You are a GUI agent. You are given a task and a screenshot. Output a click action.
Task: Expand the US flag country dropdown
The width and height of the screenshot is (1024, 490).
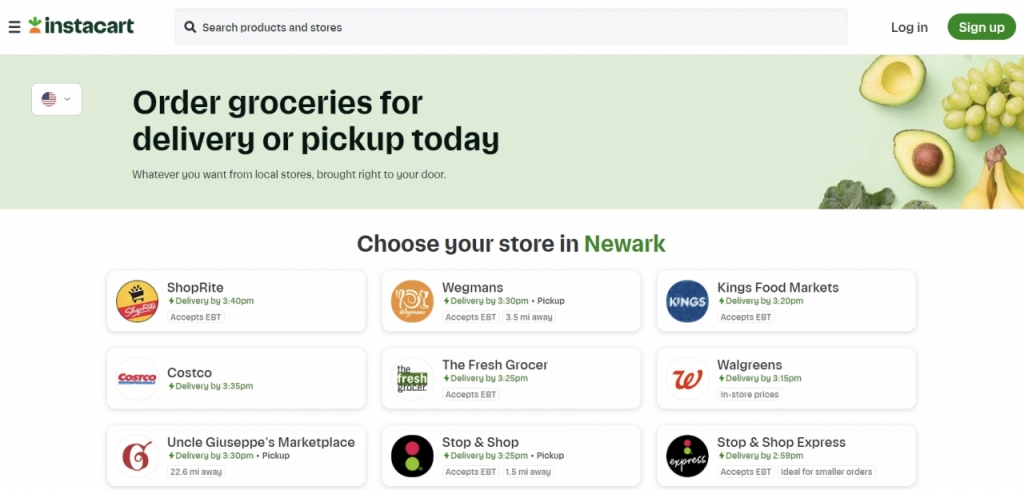point(56,99)
